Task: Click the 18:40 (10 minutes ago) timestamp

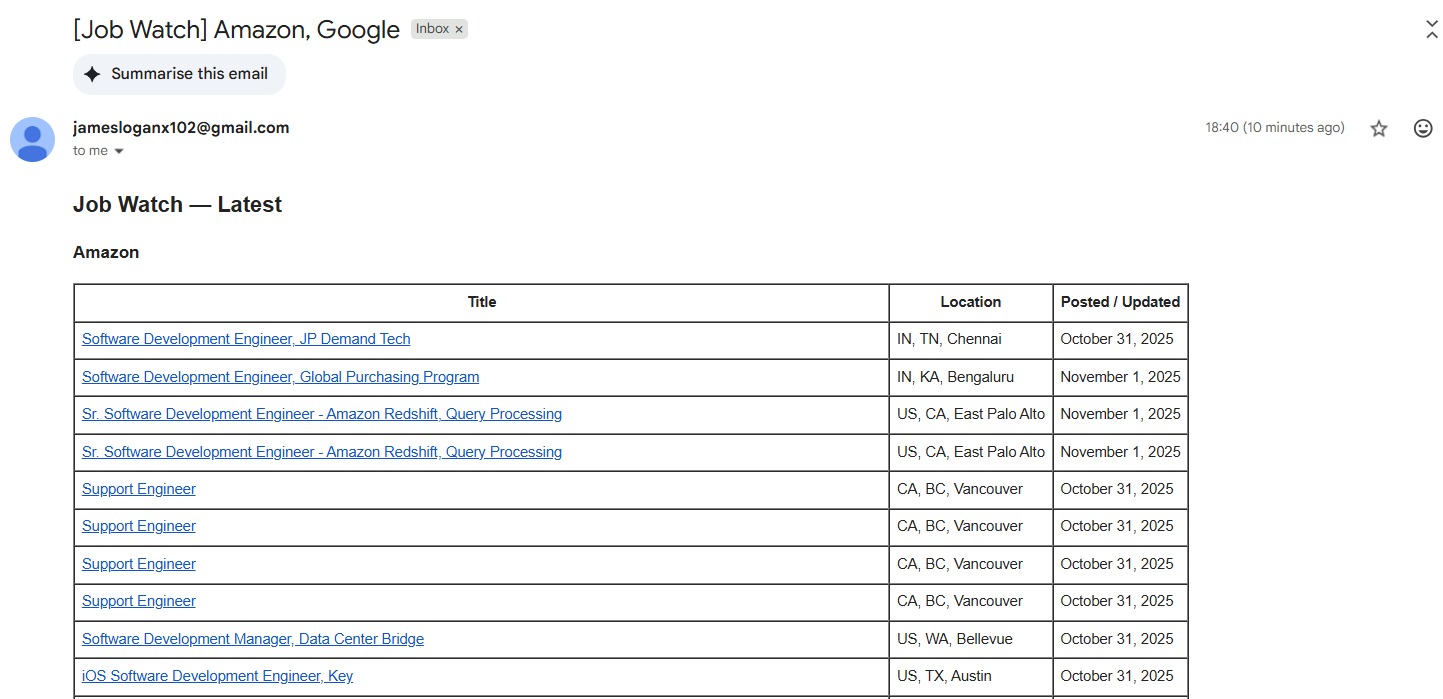Action: click(x=1274, y=128)
